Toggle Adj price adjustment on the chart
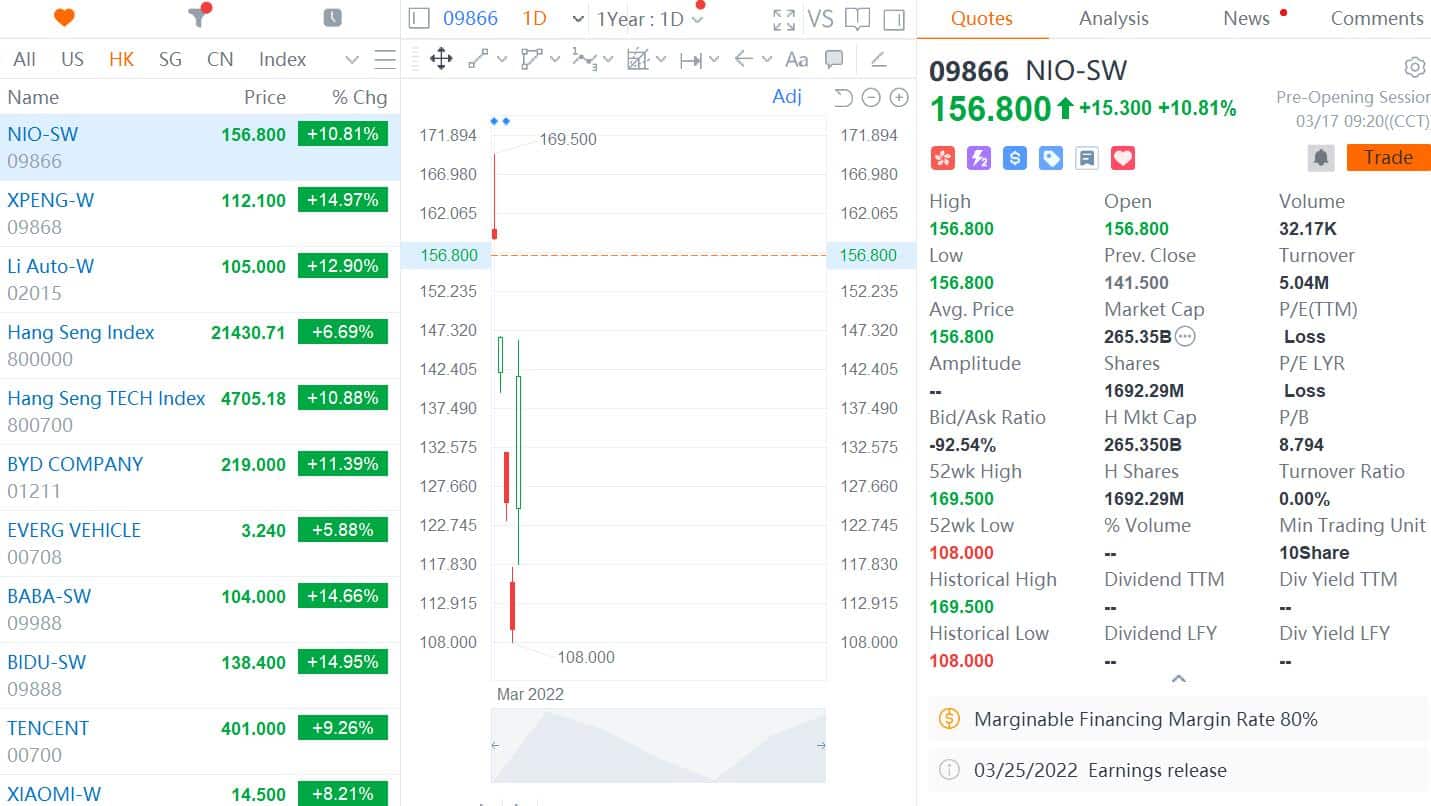The width and height of the screenshot is (1431, 806). click(x=787, y=96)
